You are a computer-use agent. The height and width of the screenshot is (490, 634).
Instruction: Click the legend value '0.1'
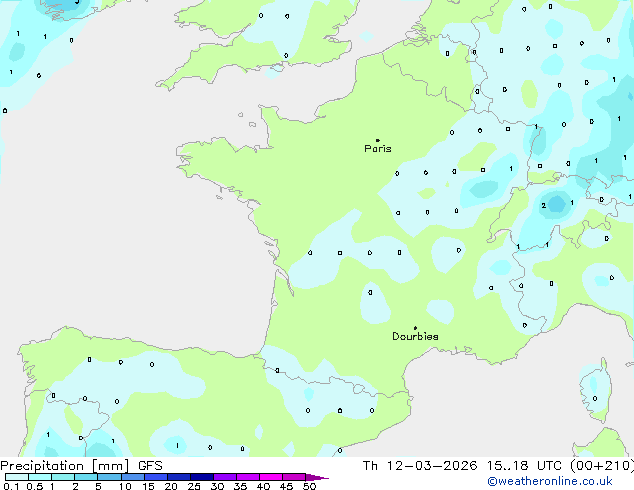tap(11, 486)
